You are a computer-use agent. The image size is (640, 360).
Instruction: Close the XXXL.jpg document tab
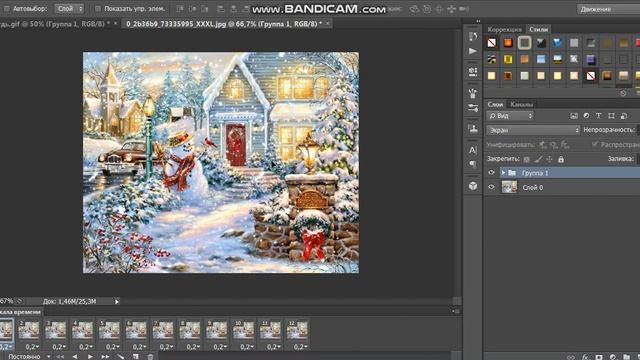328,24
